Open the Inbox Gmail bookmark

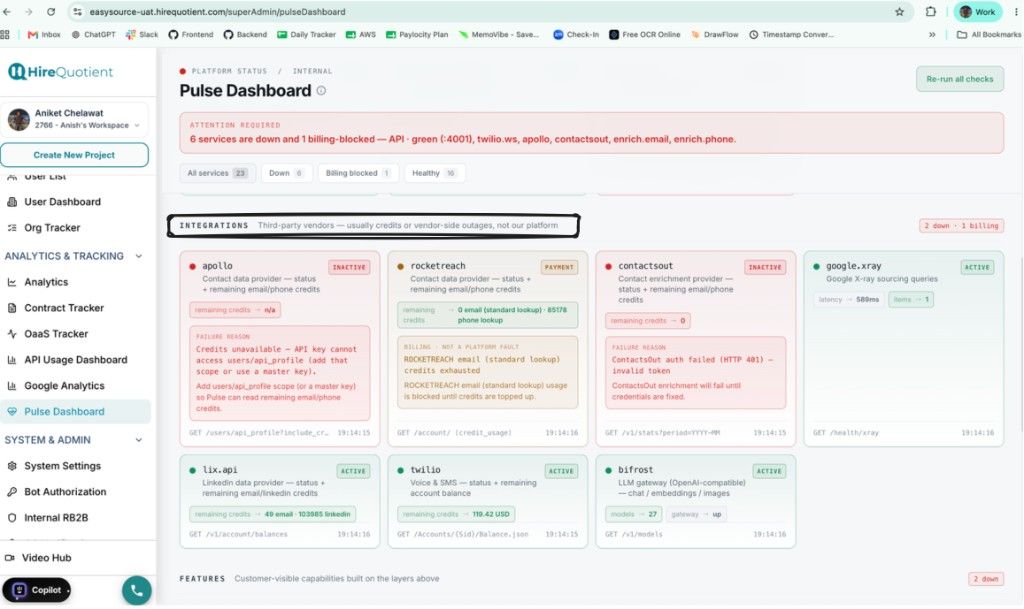pos(44,35)
